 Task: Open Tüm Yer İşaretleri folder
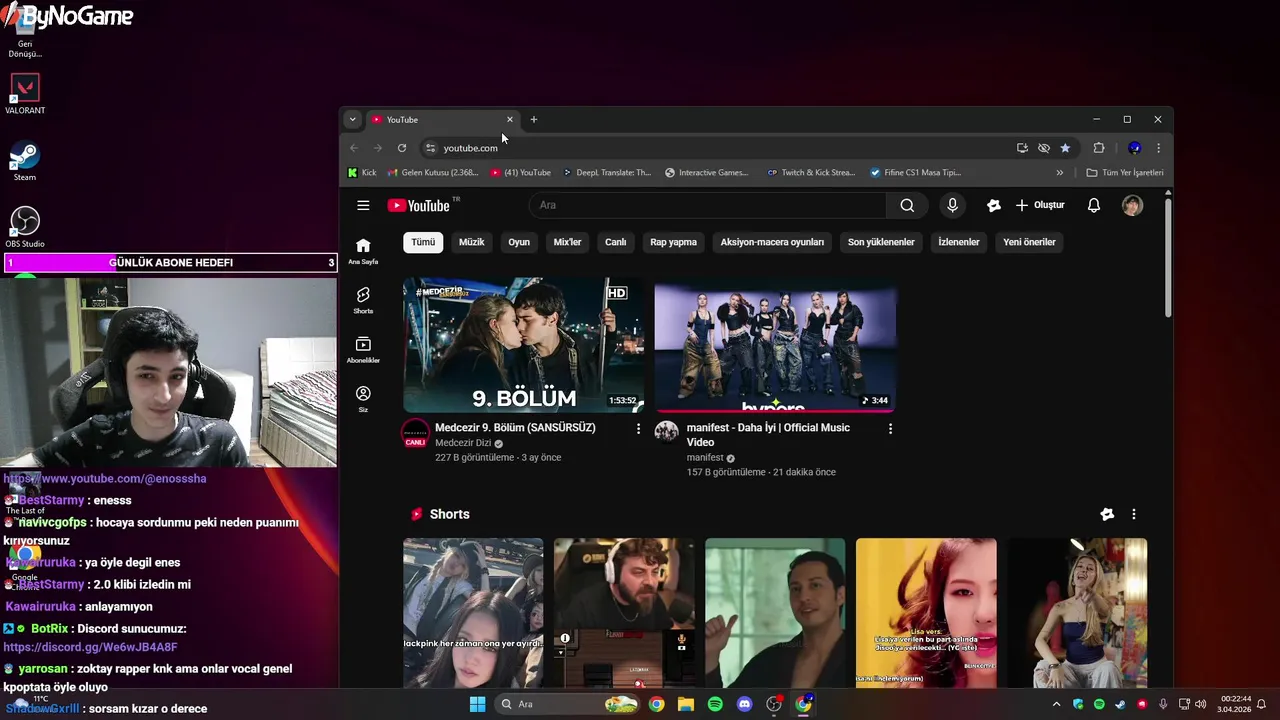[1125, 172]
